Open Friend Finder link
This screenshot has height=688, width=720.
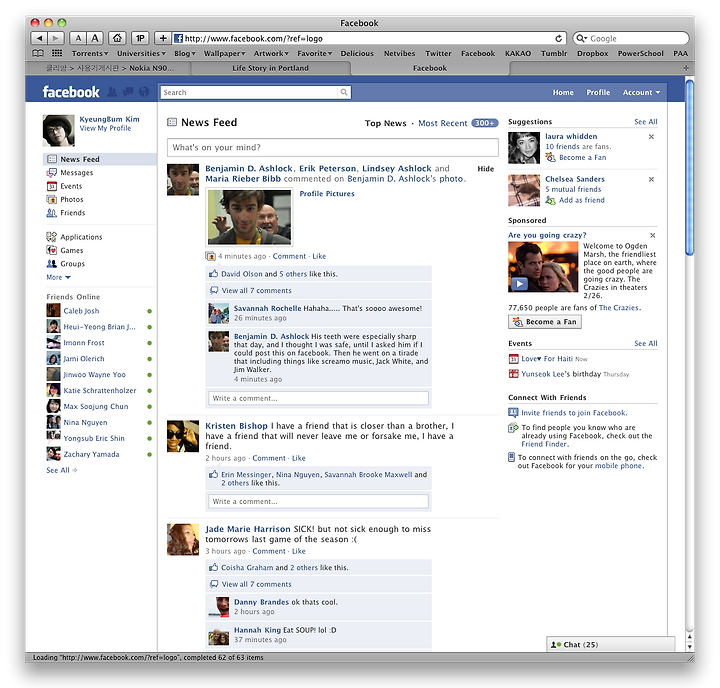pos(545,444)
